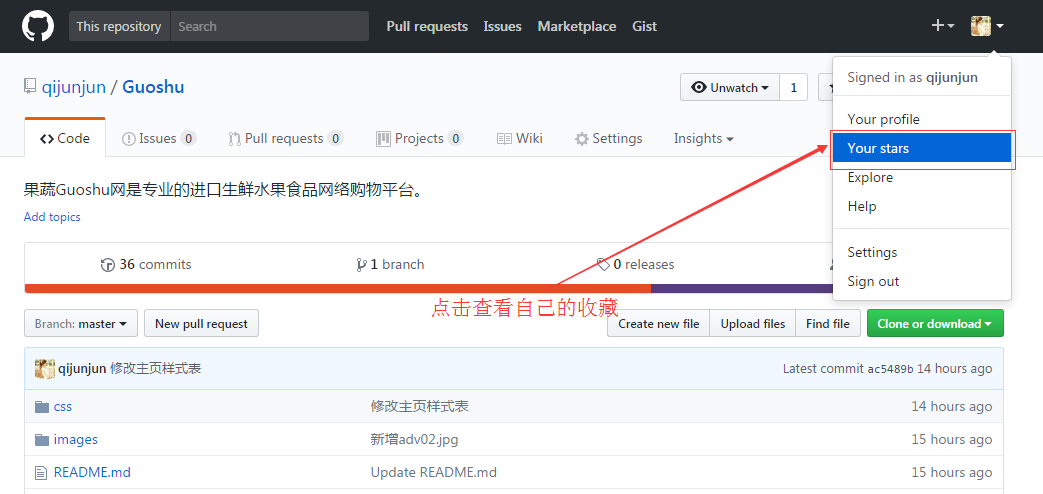Image resolution: width=1043 pixels, height=494 pixels.
Task: View the 0 releases link
Action: 635,265
